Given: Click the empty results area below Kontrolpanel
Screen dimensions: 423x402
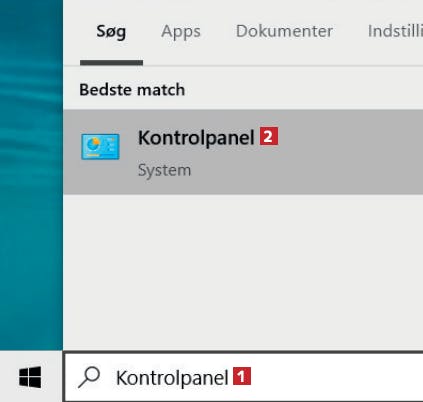Looking at the screenshot, I should (x=243, y=272).
